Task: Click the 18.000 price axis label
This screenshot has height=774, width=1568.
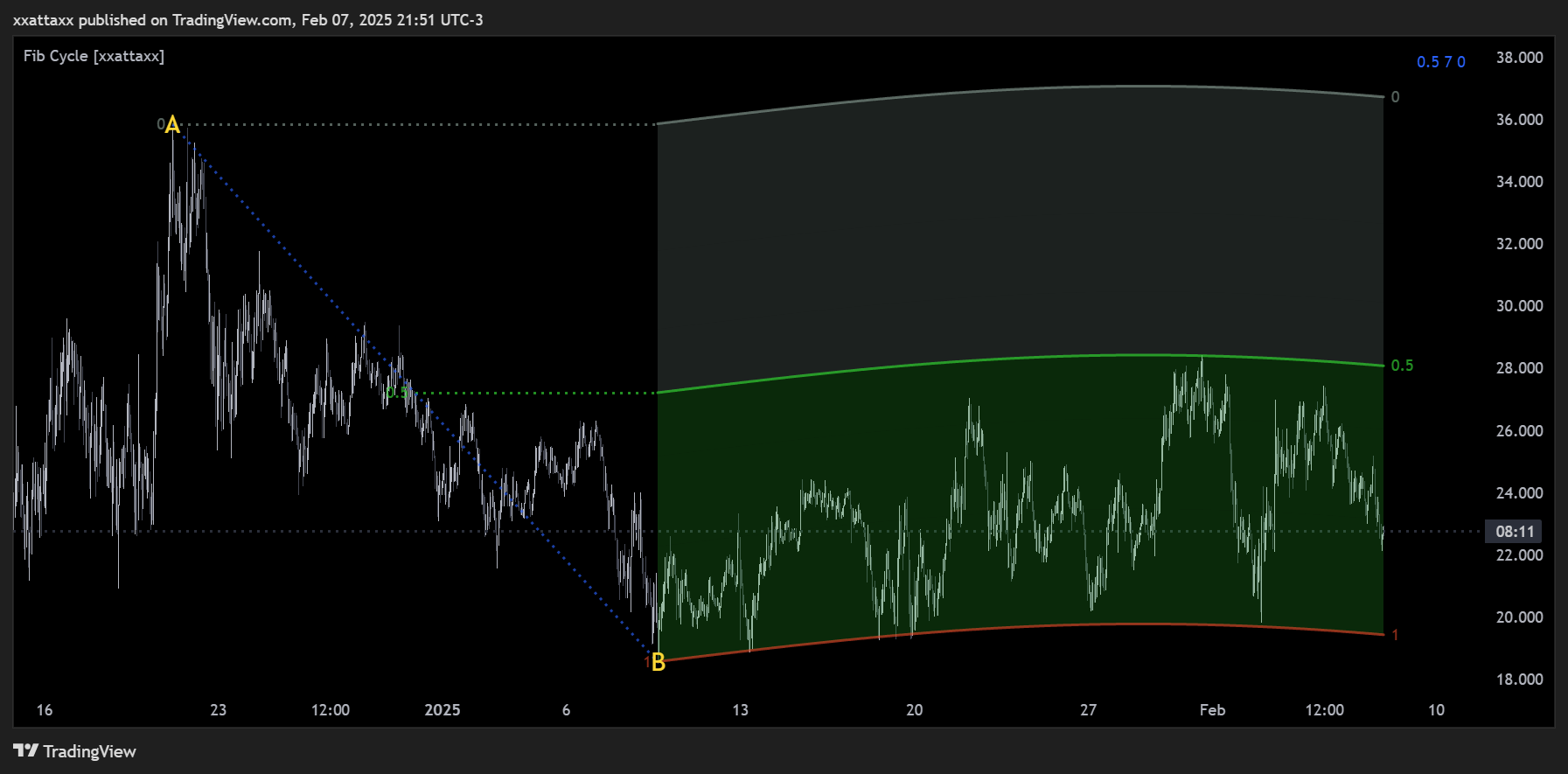Action: (x=1519, y=680)
